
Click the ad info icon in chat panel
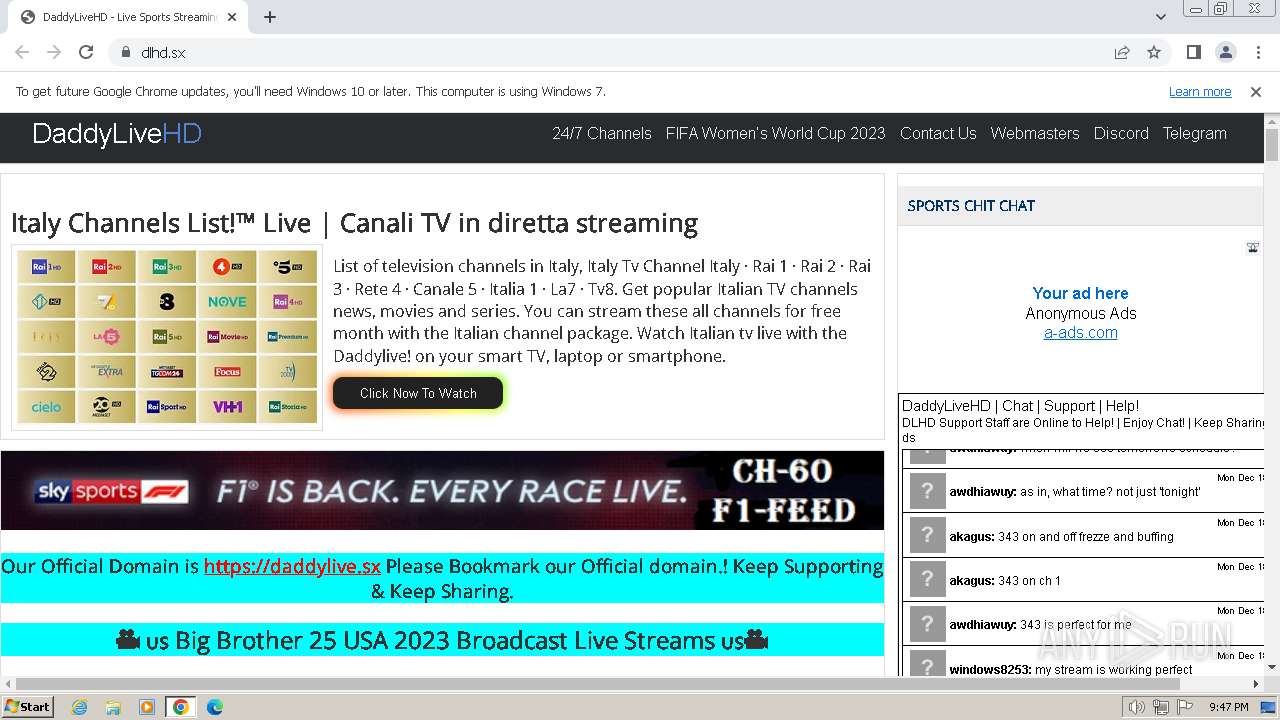1253,248
